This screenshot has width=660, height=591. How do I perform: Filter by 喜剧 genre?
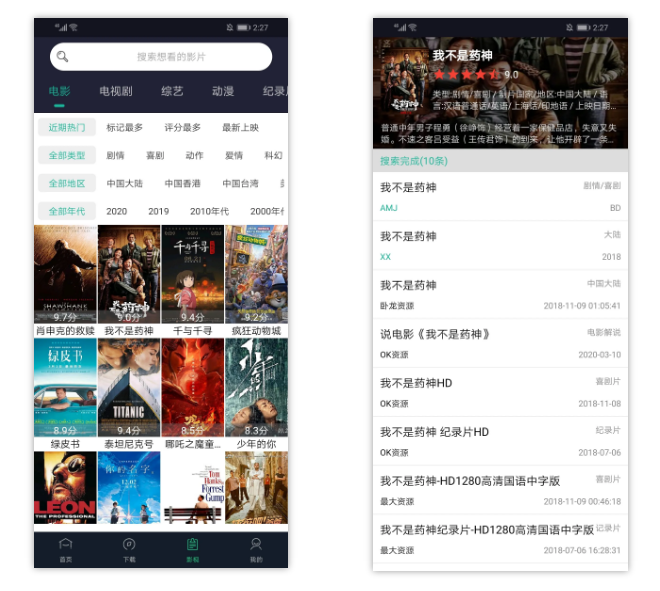(155, 155)
